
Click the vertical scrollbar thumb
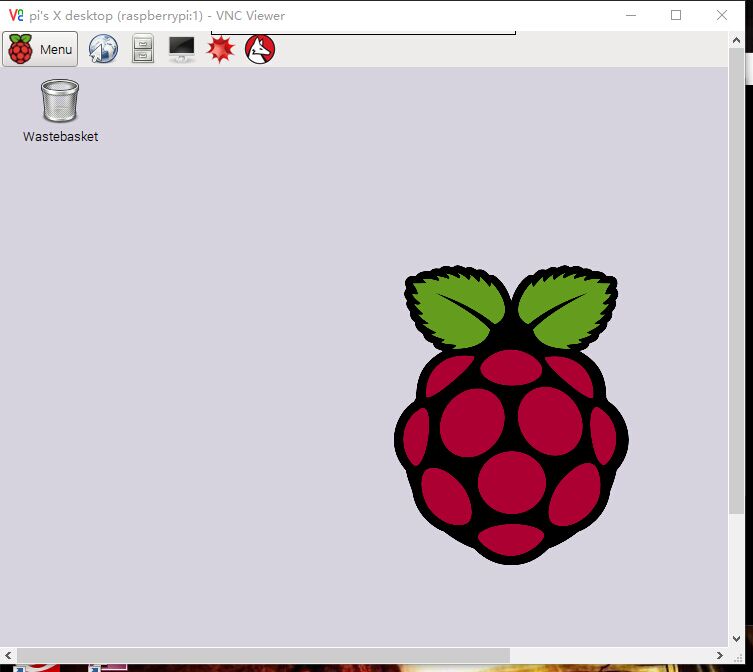click(x=736, y=281)
